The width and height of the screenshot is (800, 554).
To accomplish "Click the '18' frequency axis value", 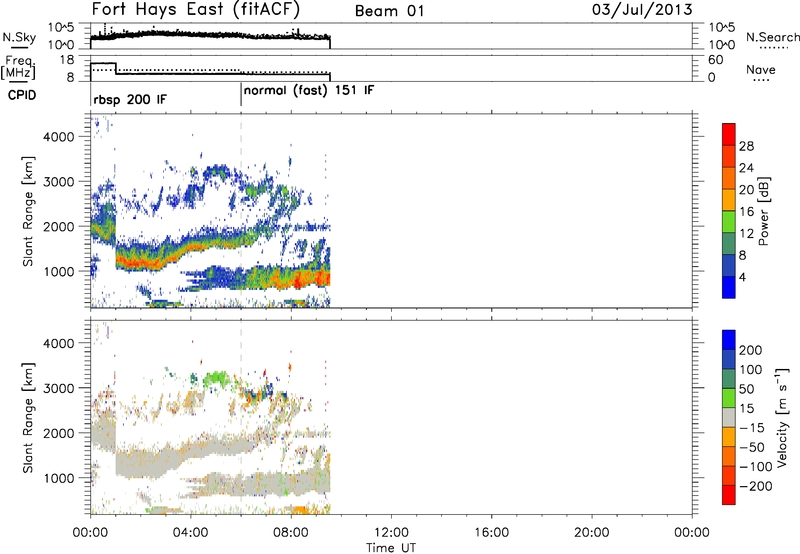I will pos(67,60).
